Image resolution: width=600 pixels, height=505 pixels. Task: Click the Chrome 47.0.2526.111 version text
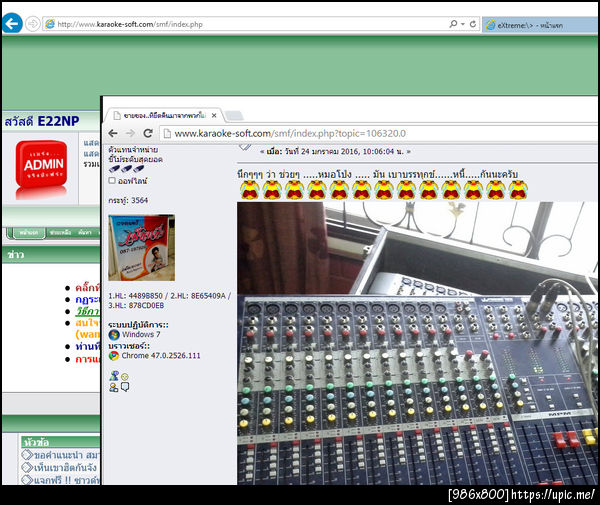[x=161, y=356]
